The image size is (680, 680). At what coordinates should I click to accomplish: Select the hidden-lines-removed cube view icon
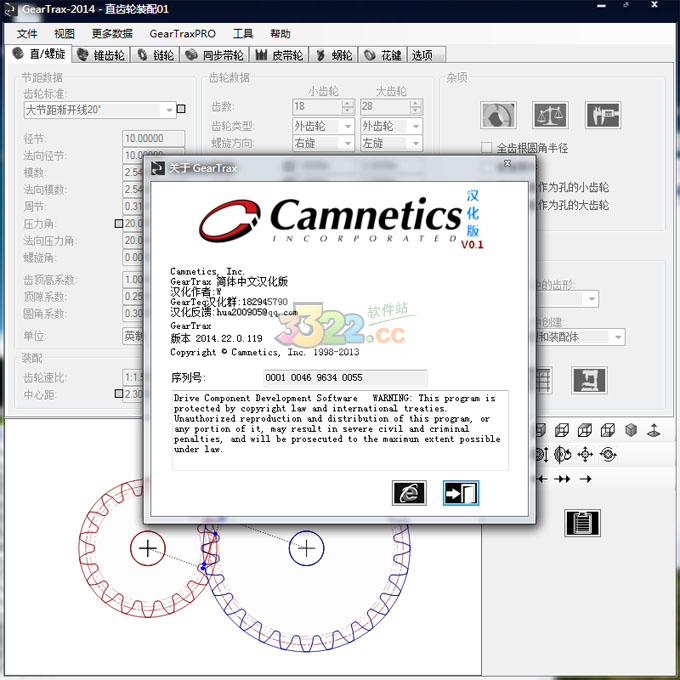608,430
